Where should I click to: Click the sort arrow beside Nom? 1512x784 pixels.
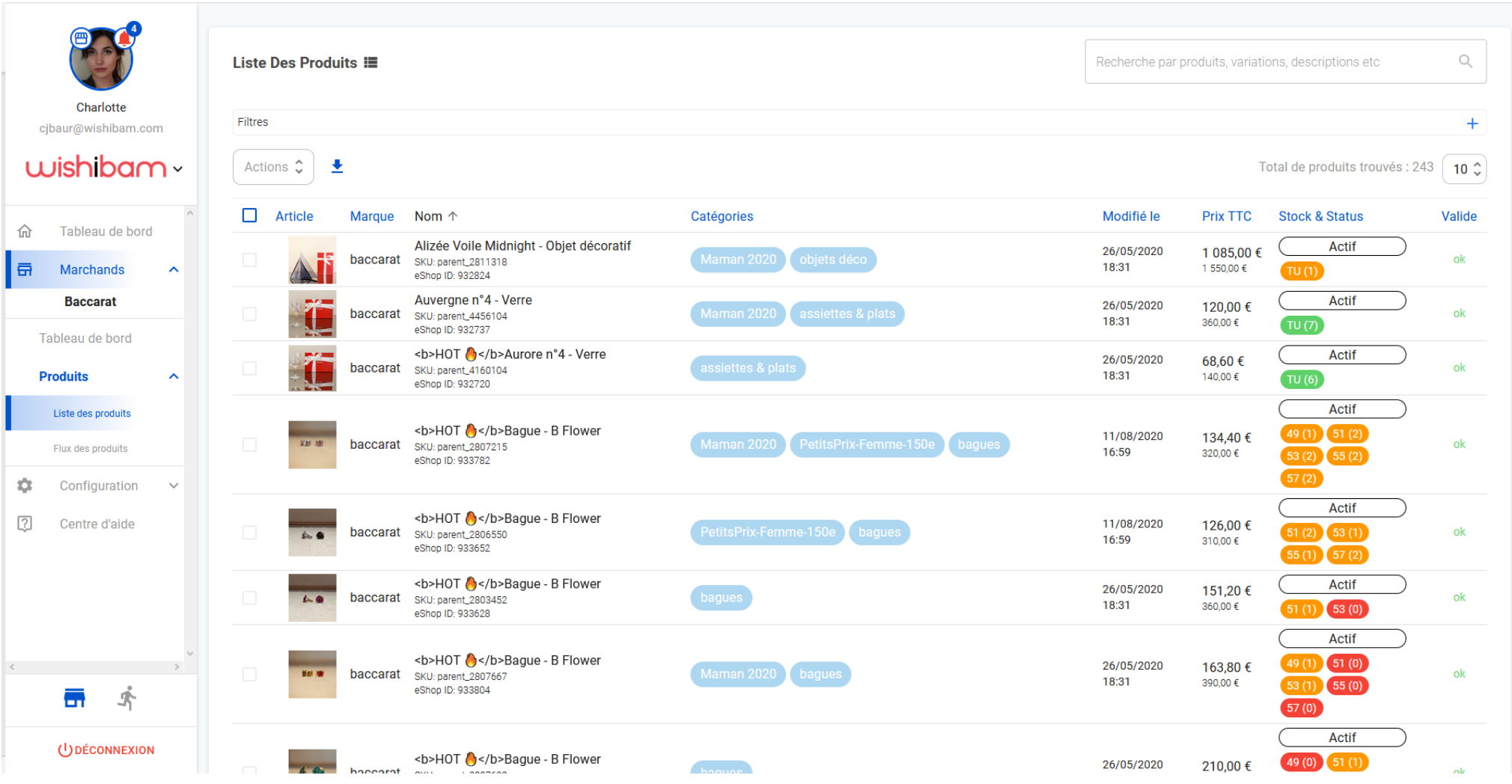click(x=453, y=216)
